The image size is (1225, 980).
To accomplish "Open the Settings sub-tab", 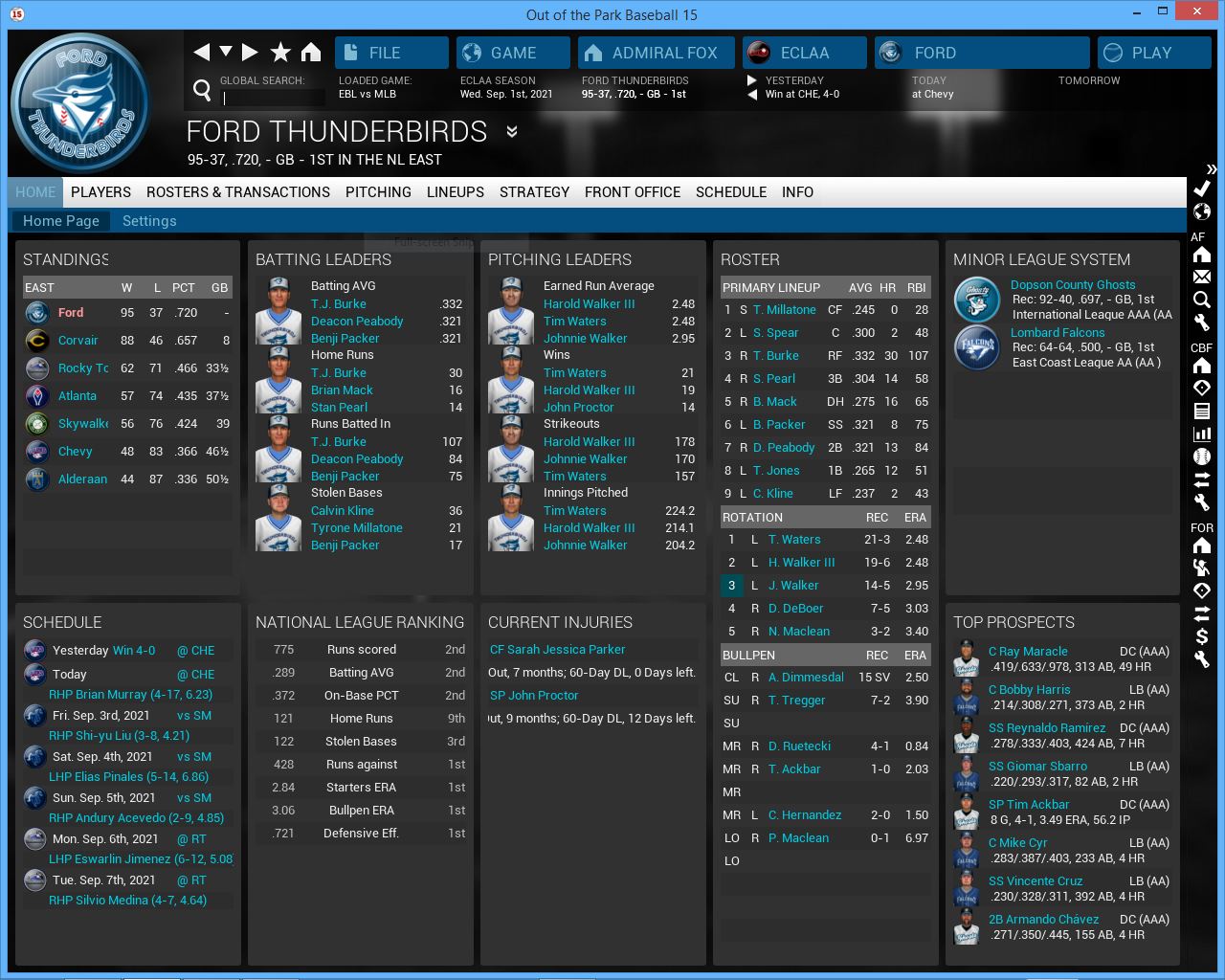I will click(x=149, y=221).
